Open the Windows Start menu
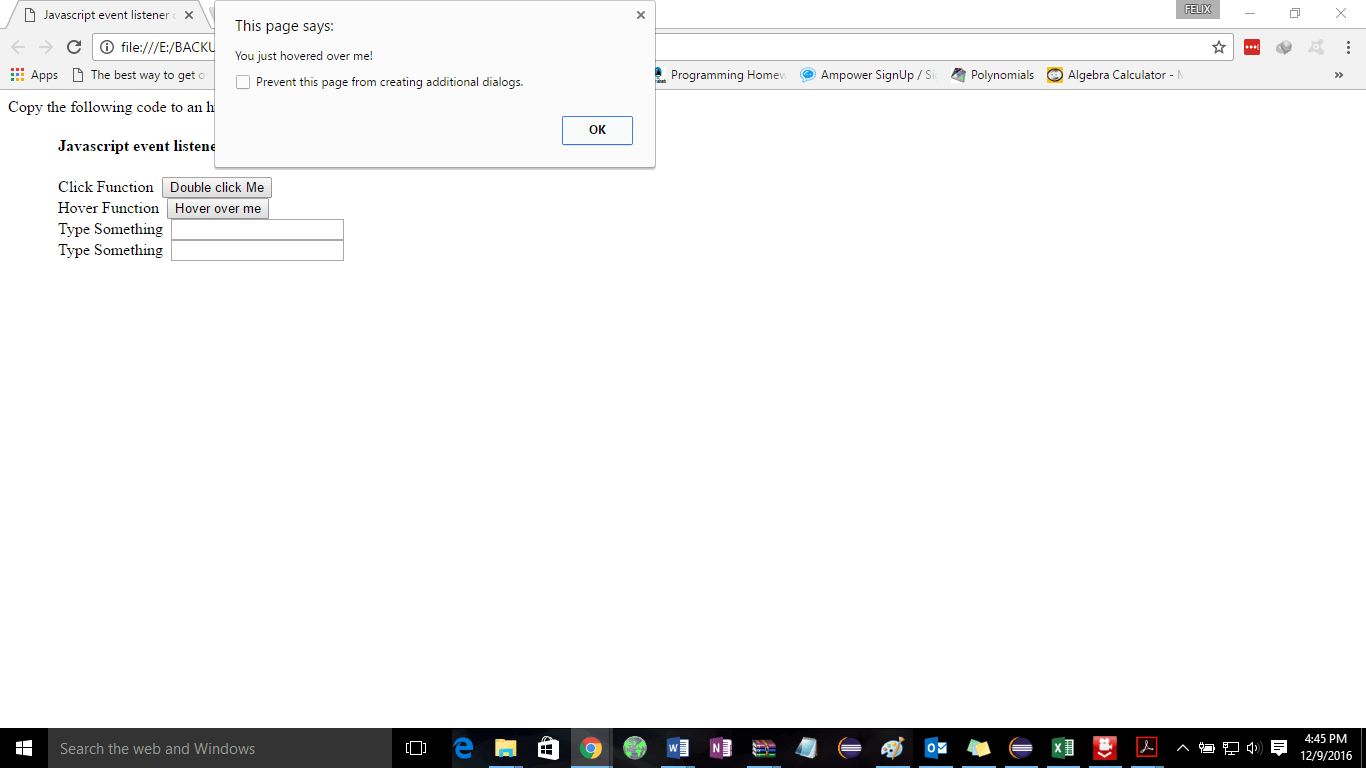1366x768 pixels. 24,748
